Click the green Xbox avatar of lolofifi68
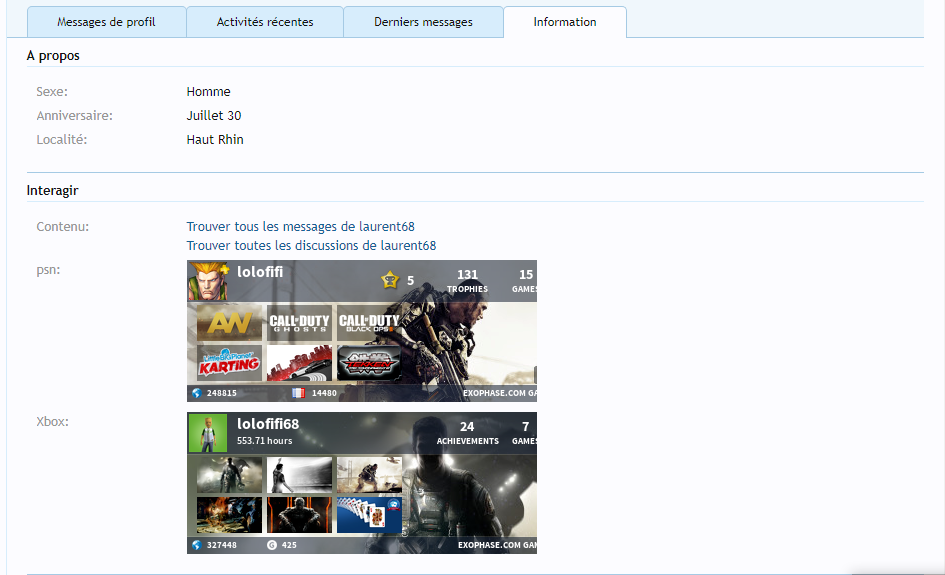The image size is (945, 575). (207, 433)
